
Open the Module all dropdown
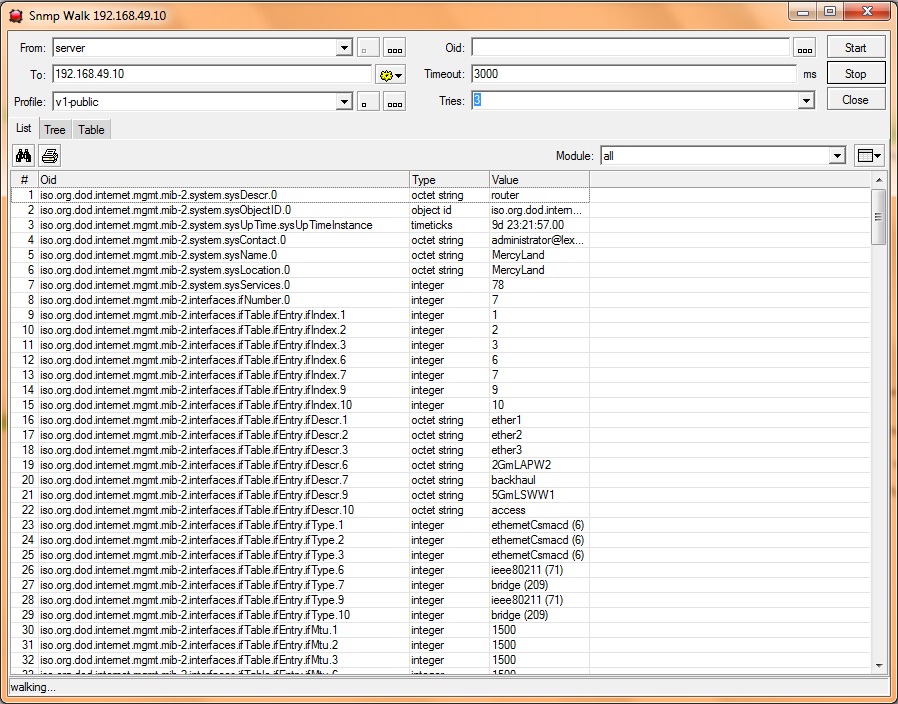tap(838, 155)
